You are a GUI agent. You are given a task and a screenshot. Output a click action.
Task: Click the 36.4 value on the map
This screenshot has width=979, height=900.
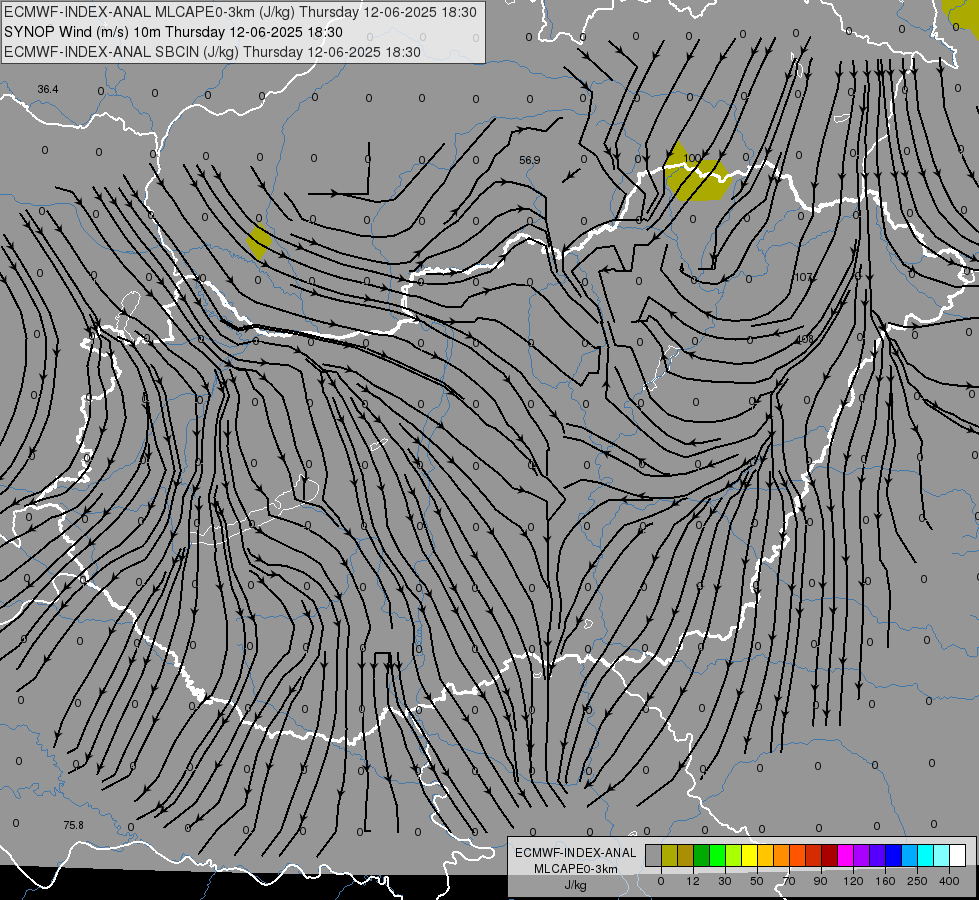click(47, 89)
